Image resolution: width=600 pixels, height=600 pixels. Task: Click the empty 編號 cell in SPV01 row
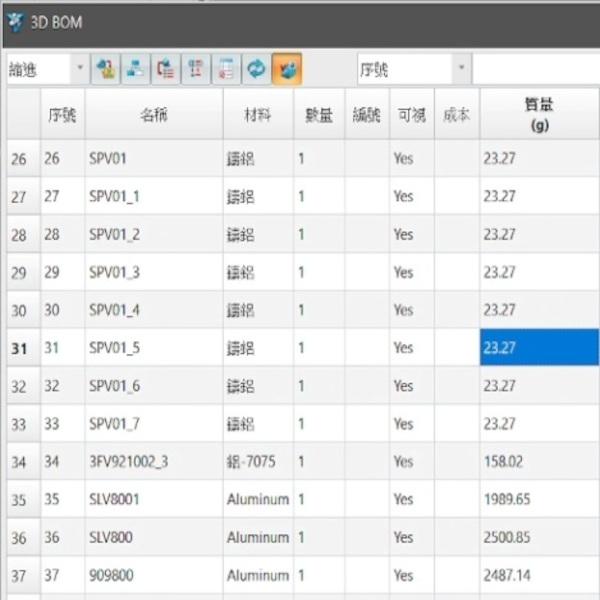point(367,158)
